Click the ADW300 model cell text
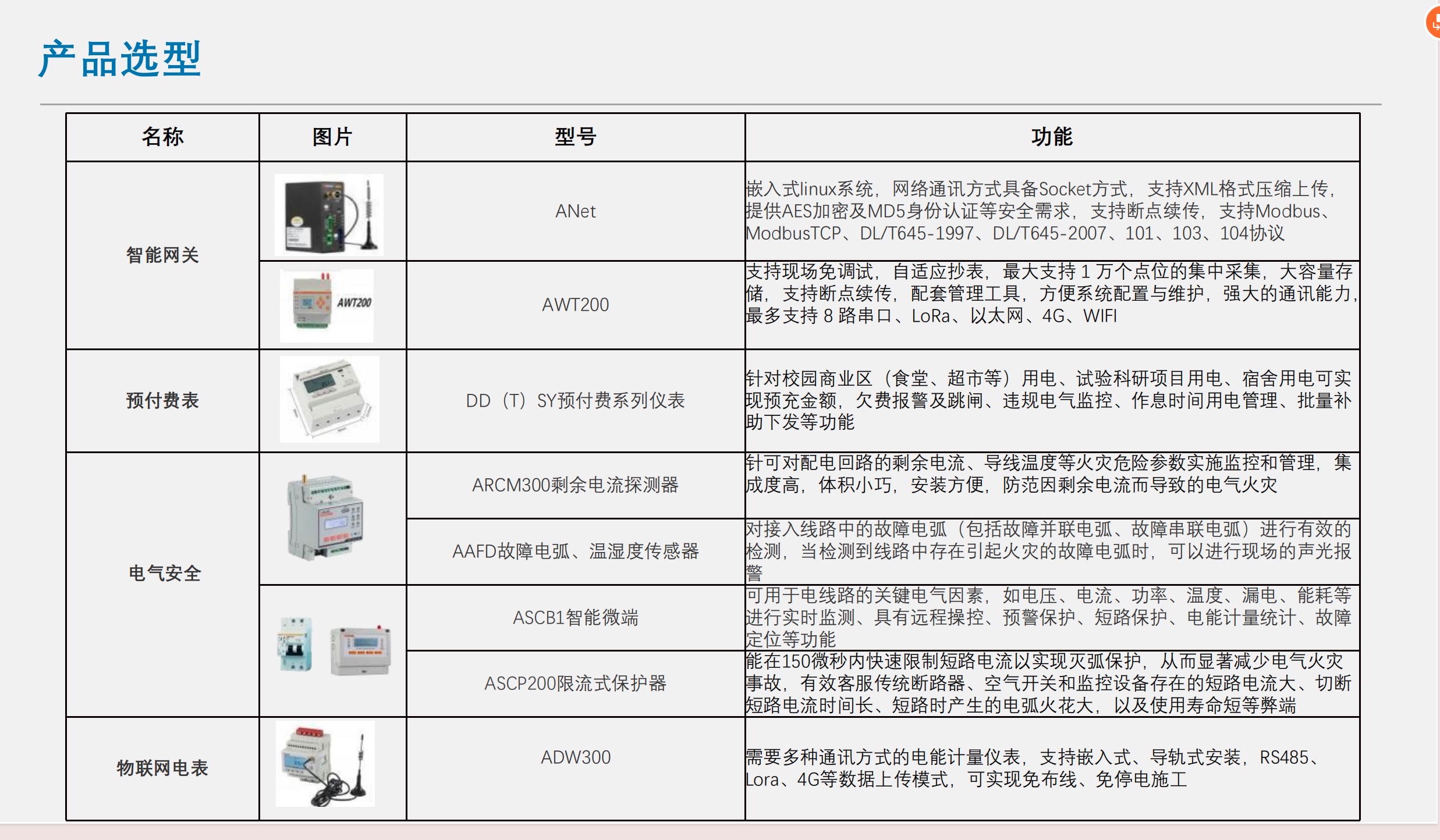The height and width of the screenshot is (840, 1440). [x=575, y=757]
